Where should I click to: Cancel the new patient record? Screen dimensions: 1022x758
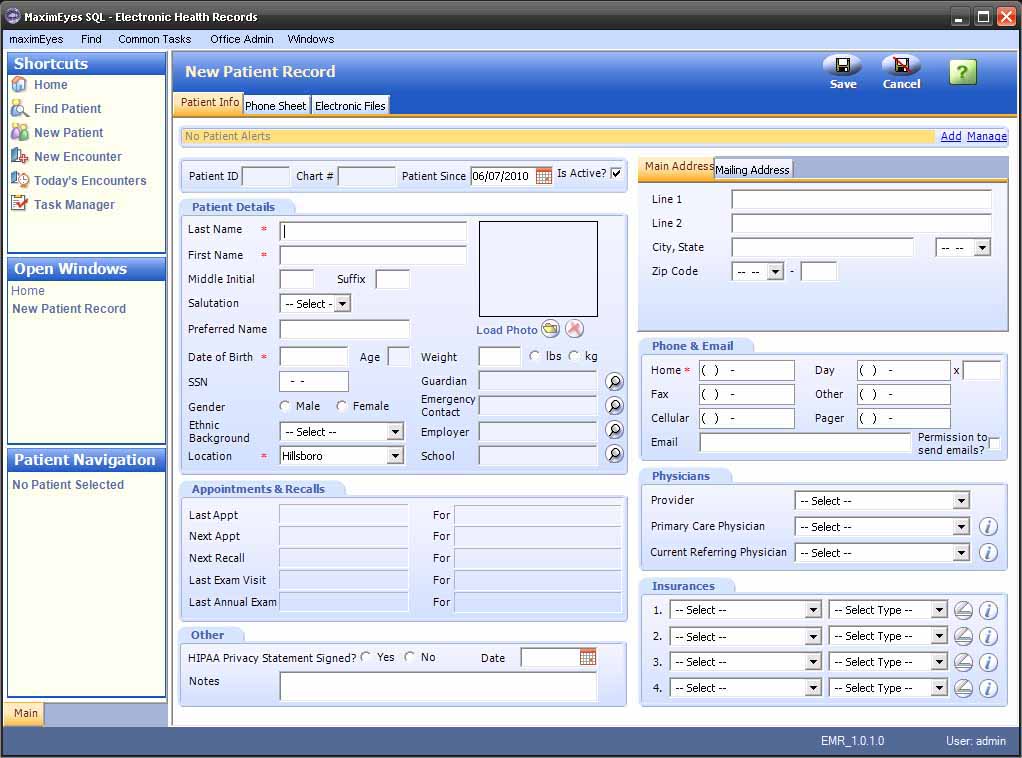tap(901, 72)
